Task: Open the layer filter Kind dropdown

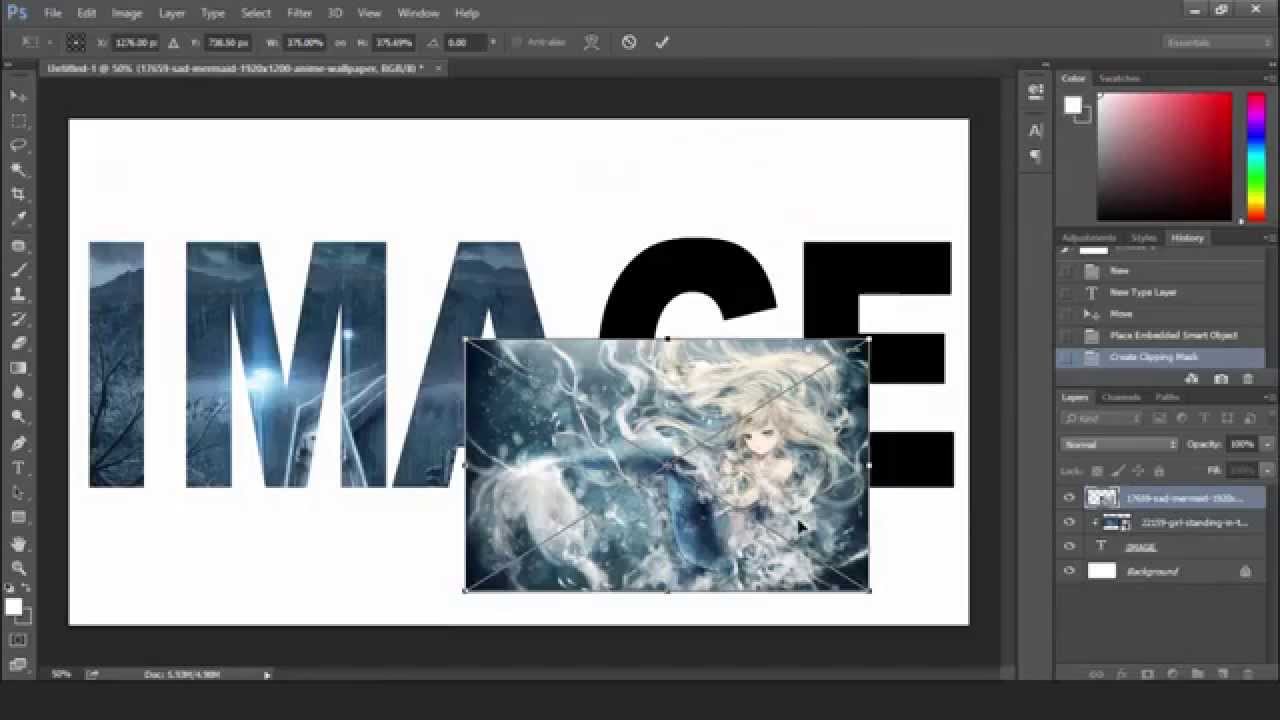Action: coord(1101,418)
